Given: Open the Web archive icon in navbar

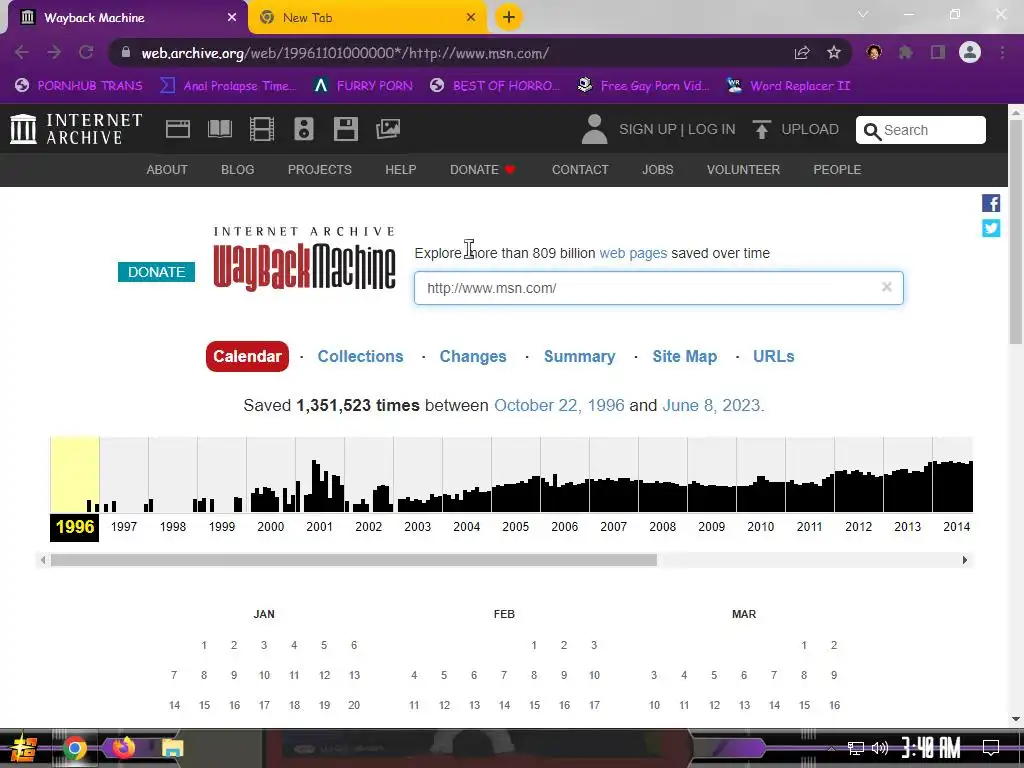Looking at the screenshot, I should pyautogui.click(x=178, y=129).
